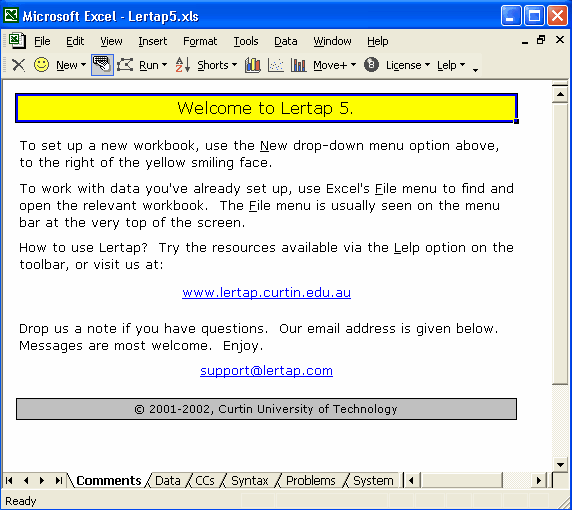This screenshot has height=510, width=572.
Task: Click the X delete icon on Lertap toolbar
Action: click(x=18, y=65)
